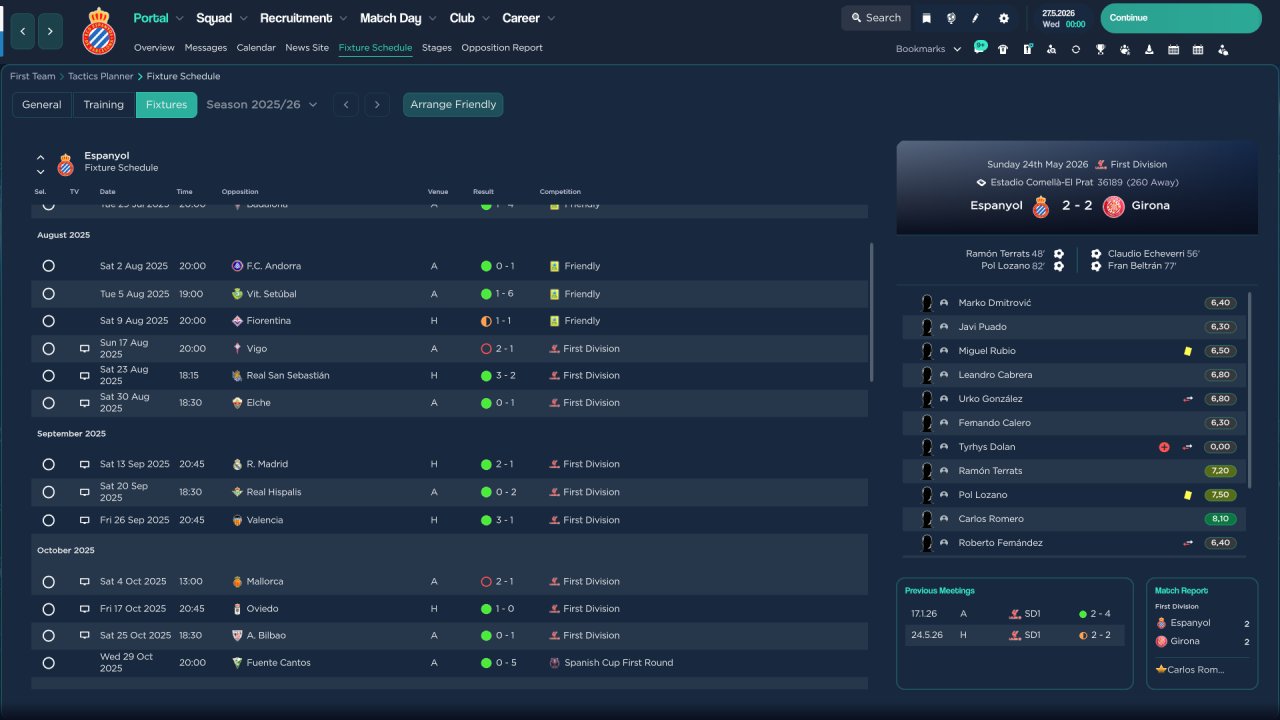Select the Elche fixture radio button
Viewport: 1280px width, 720px height.
point(48,403)
